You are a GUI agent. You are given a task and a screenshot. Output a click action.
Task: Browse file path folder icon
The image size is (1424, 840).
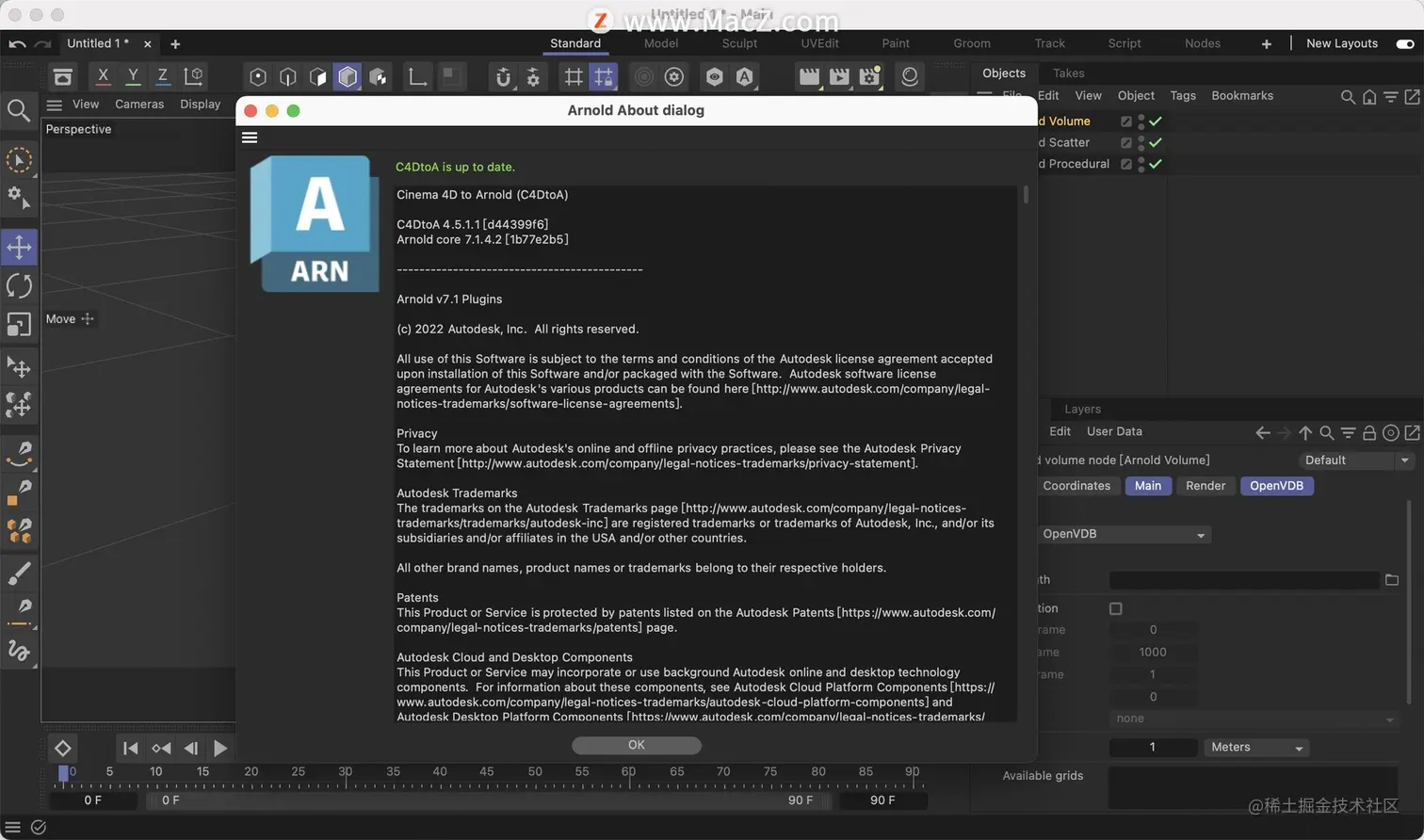1392,580
